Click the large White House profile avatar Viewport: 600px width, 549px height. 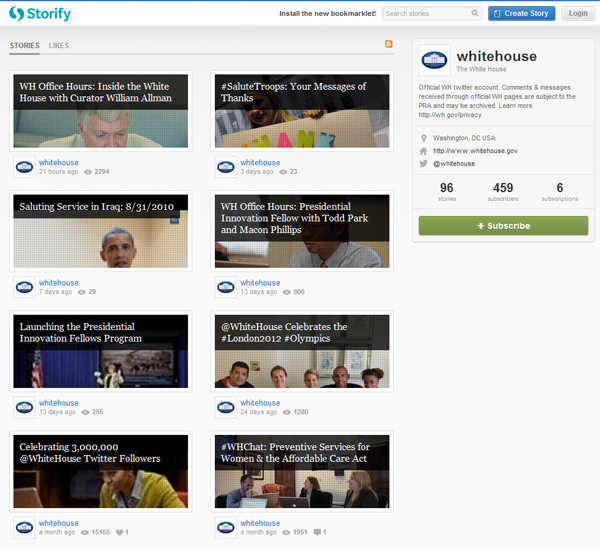click(434, 60)
